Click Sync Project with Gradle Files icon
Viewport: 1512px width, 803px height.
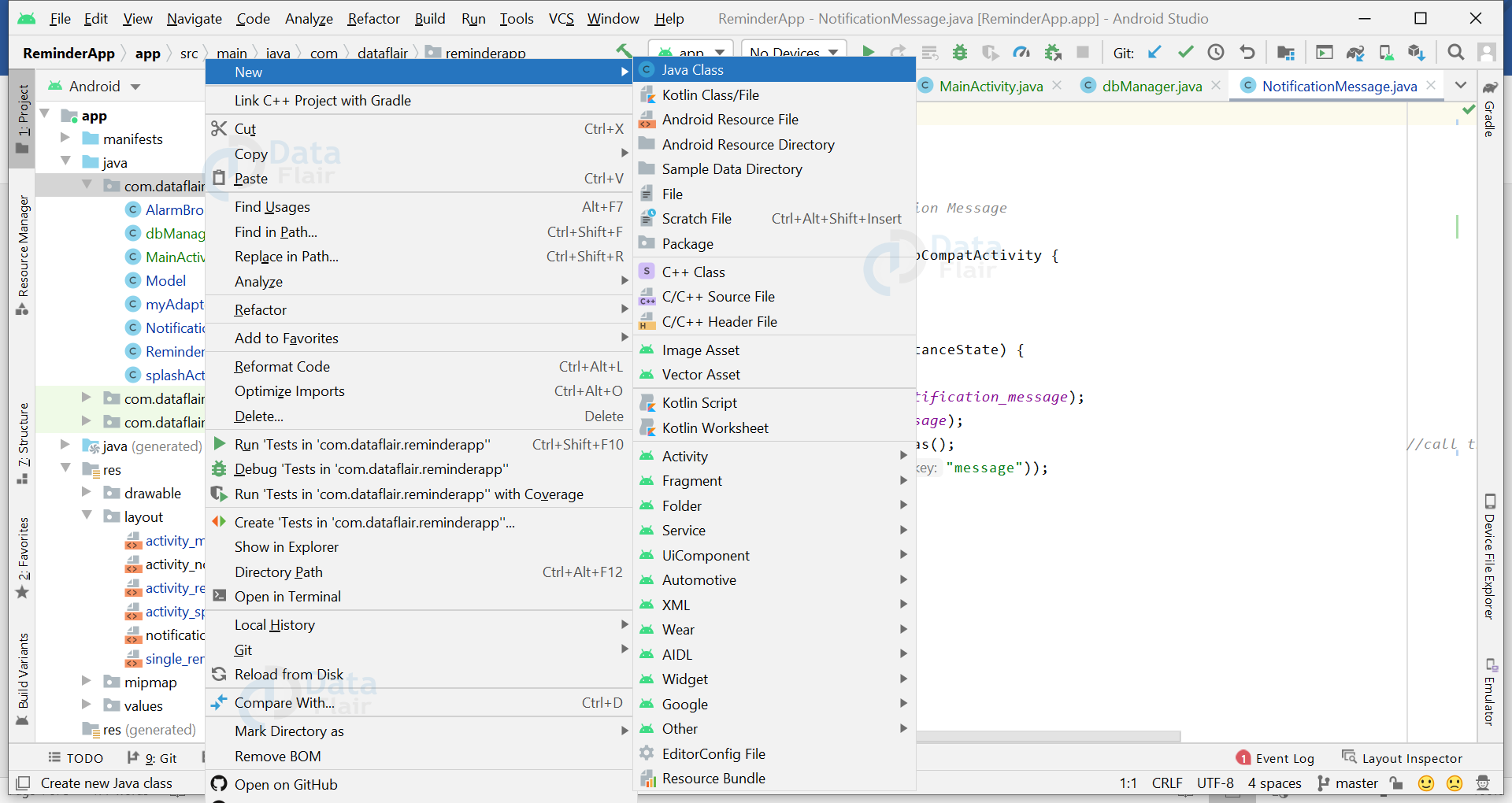(x=1355, y=53)
